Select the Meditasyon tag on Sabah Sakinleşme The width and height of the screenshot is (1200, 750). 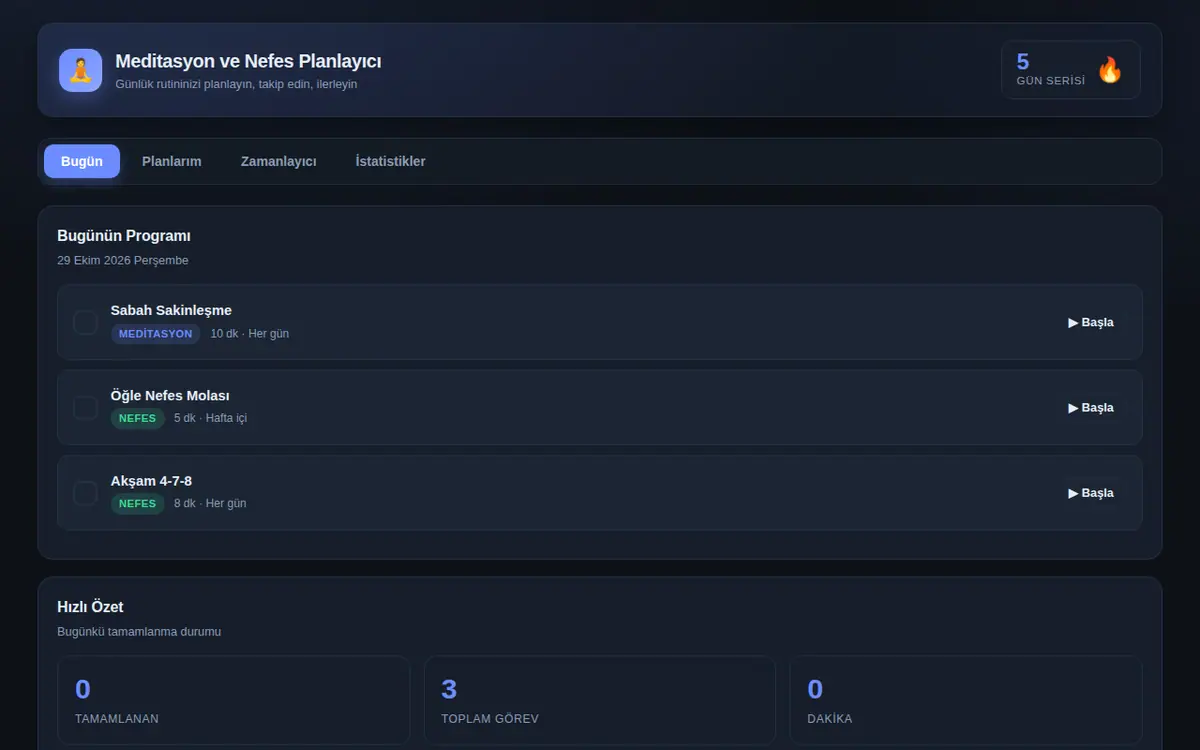click(x=155, y=334)
